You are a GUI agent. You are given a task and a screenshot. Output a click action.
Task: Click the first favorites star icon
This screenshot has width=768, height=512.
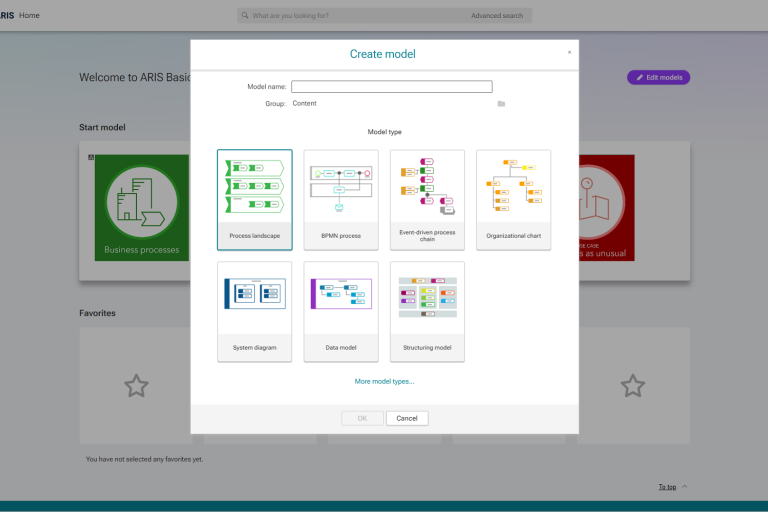point(136,386)
